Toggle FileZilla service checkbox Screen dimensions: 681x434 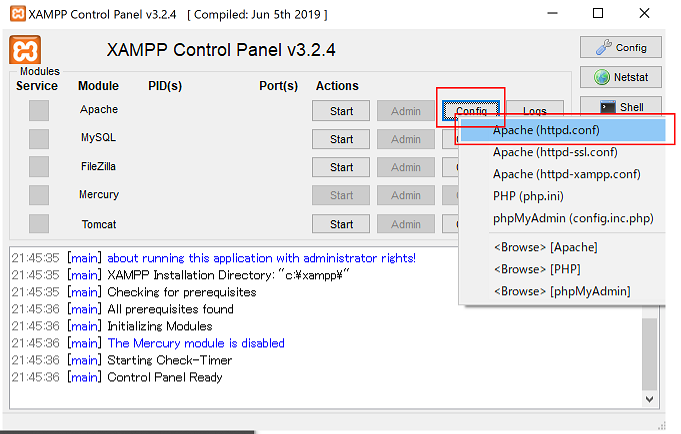[39, 167]
